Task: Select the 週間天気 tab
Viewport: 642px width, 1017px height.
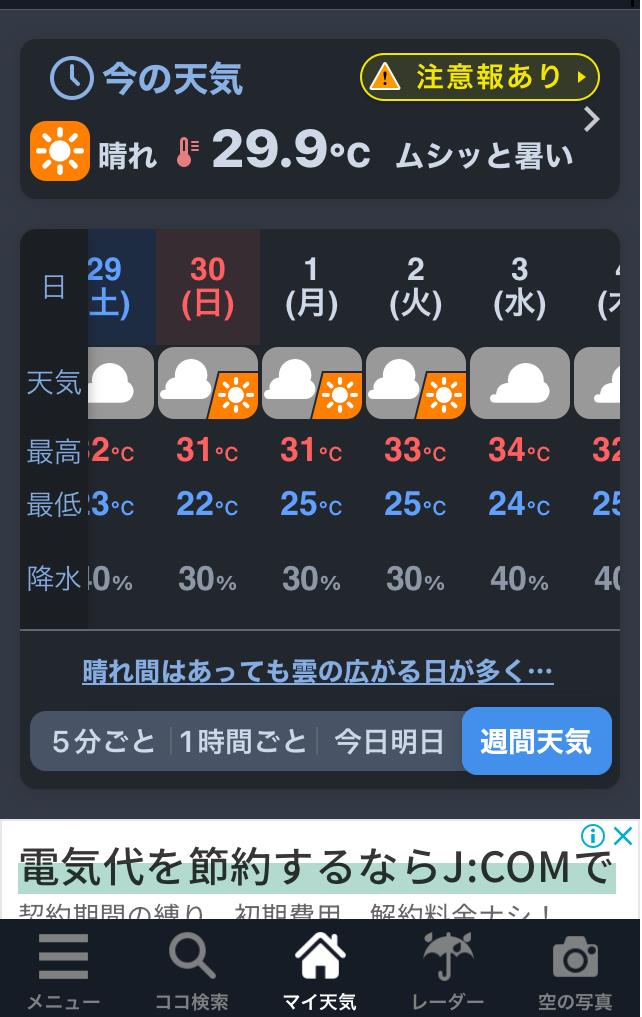Action: coord(536,741)
